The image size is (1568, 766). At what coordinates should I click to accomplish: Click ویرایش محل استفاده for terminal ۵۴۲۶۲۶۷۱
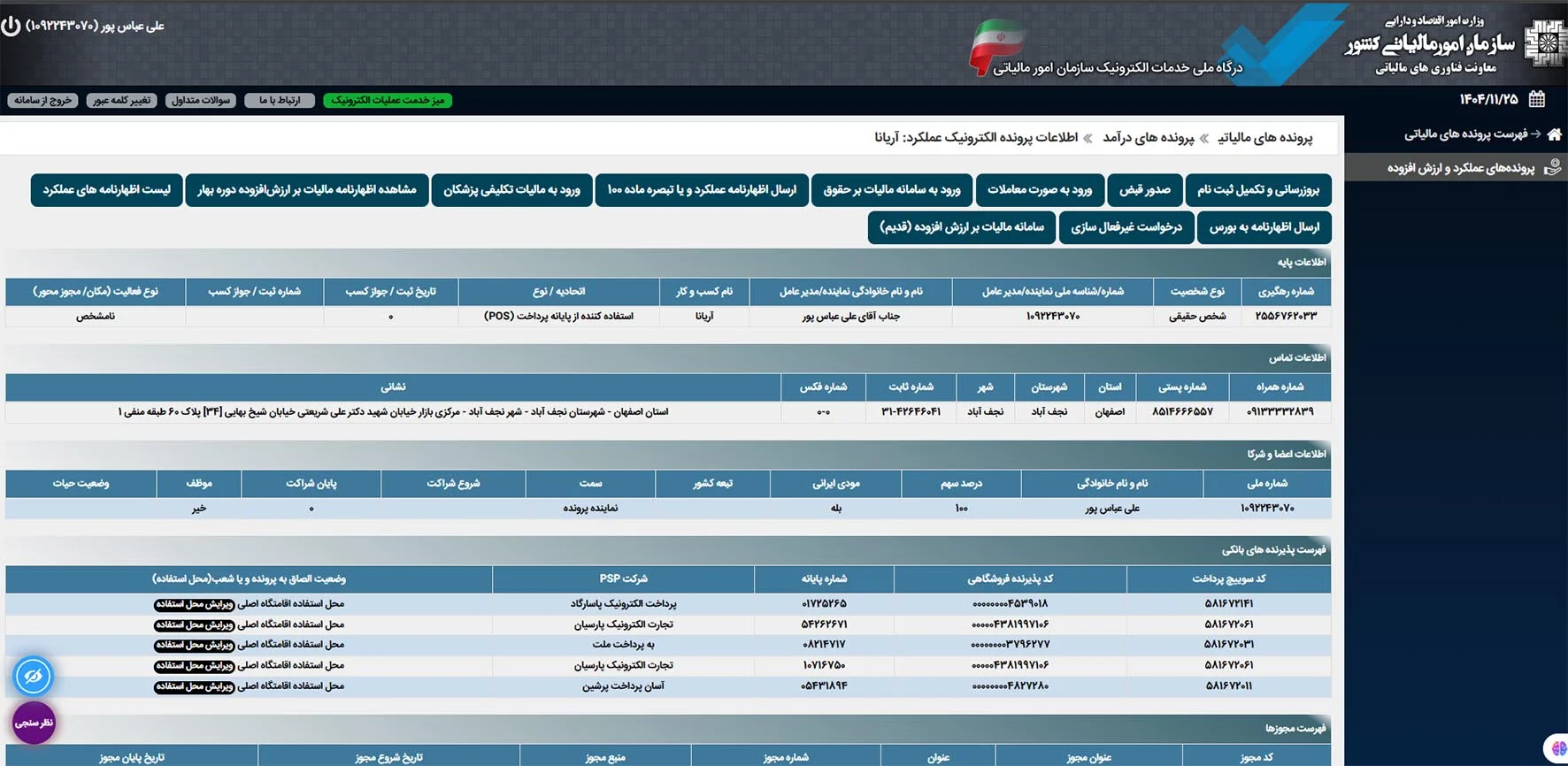point(195,624)
